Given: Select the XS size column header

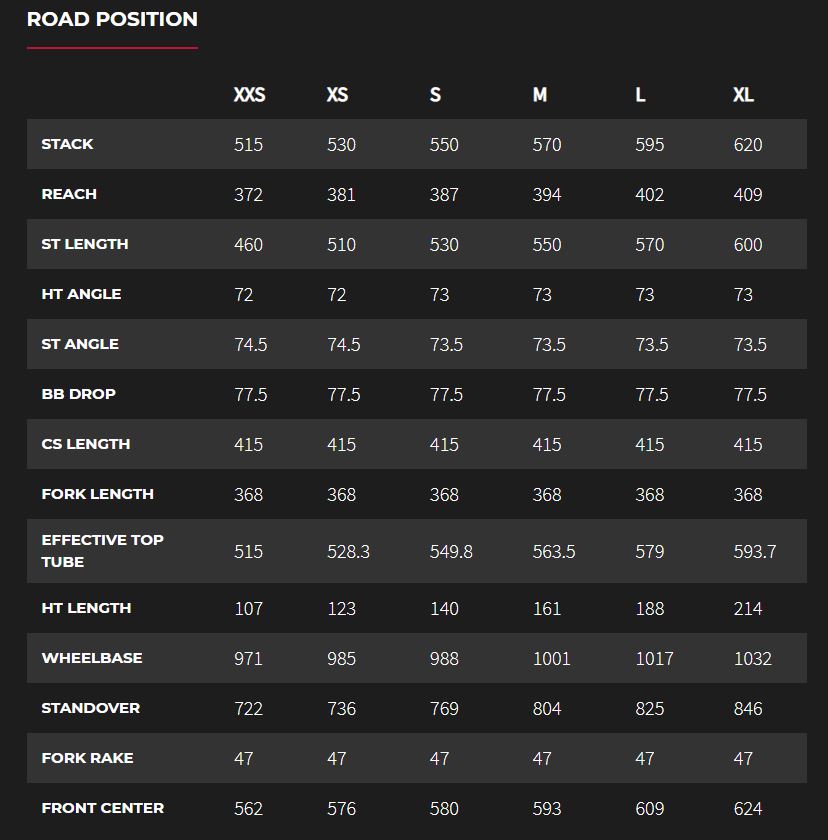Looking at the screenshot, I should pos(337,95).
